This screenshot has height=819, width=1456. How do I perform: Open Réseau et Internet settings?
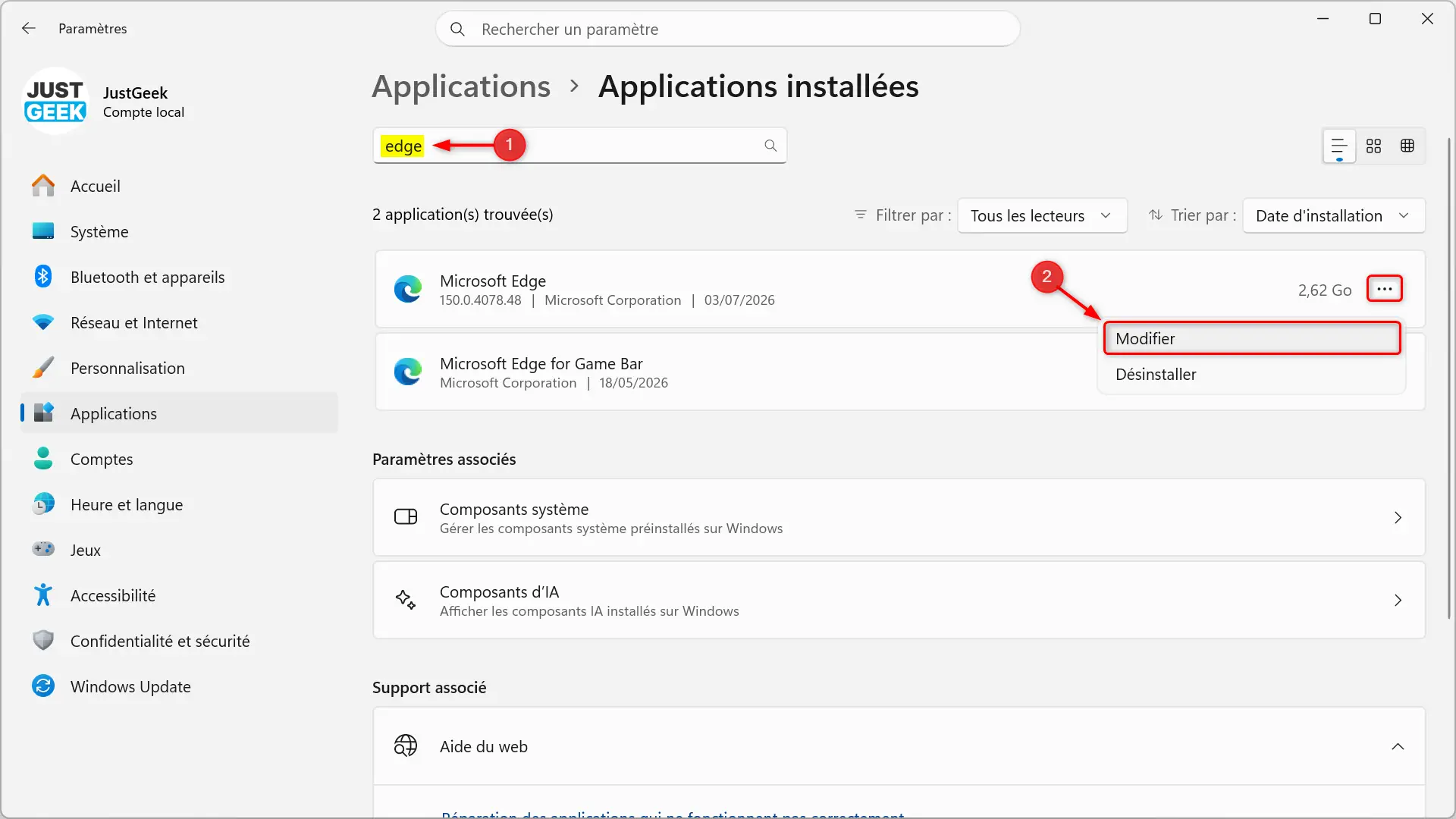coord(179,322)
